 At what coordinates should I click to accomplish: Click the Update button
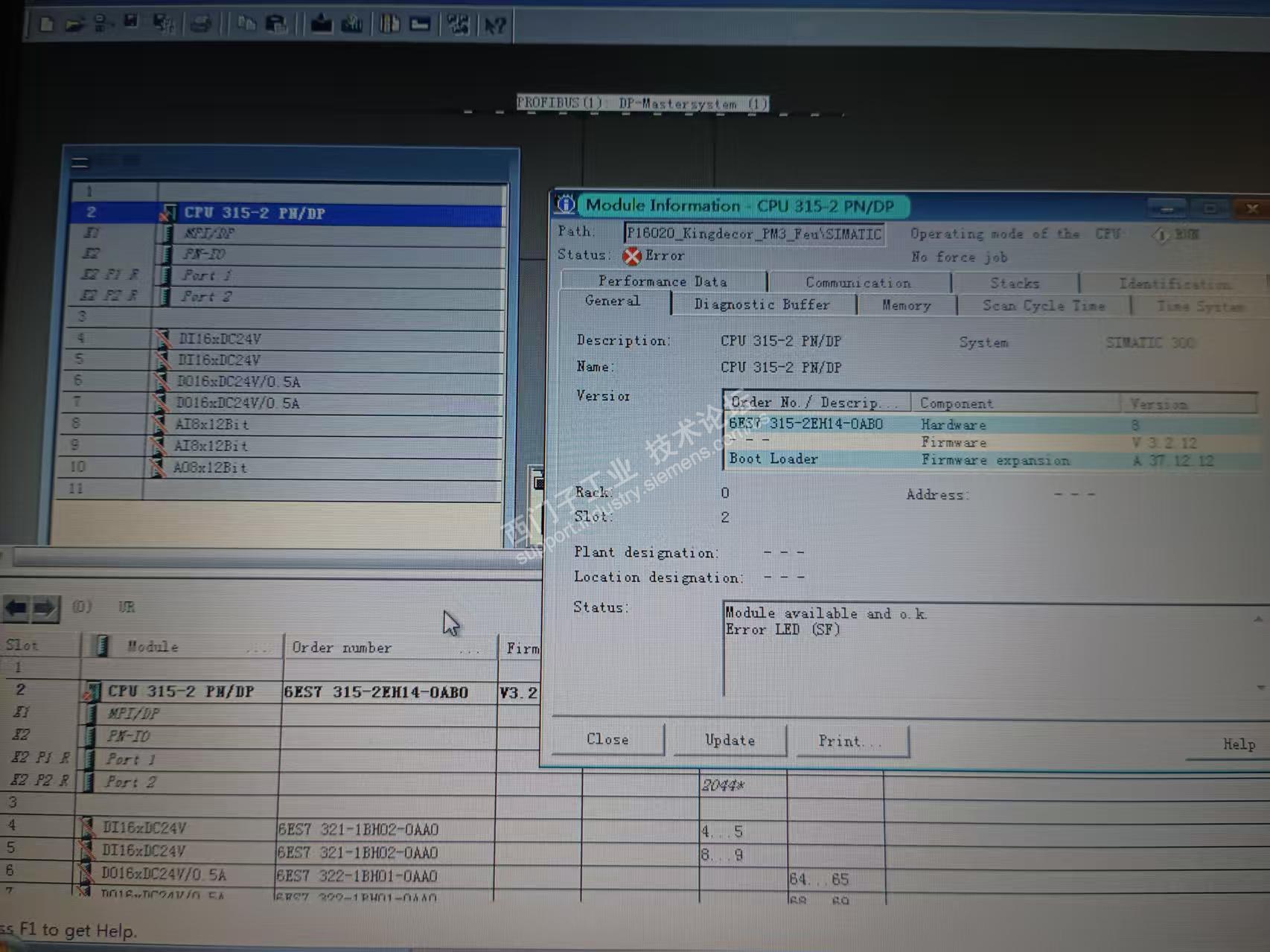pos(730,741)
